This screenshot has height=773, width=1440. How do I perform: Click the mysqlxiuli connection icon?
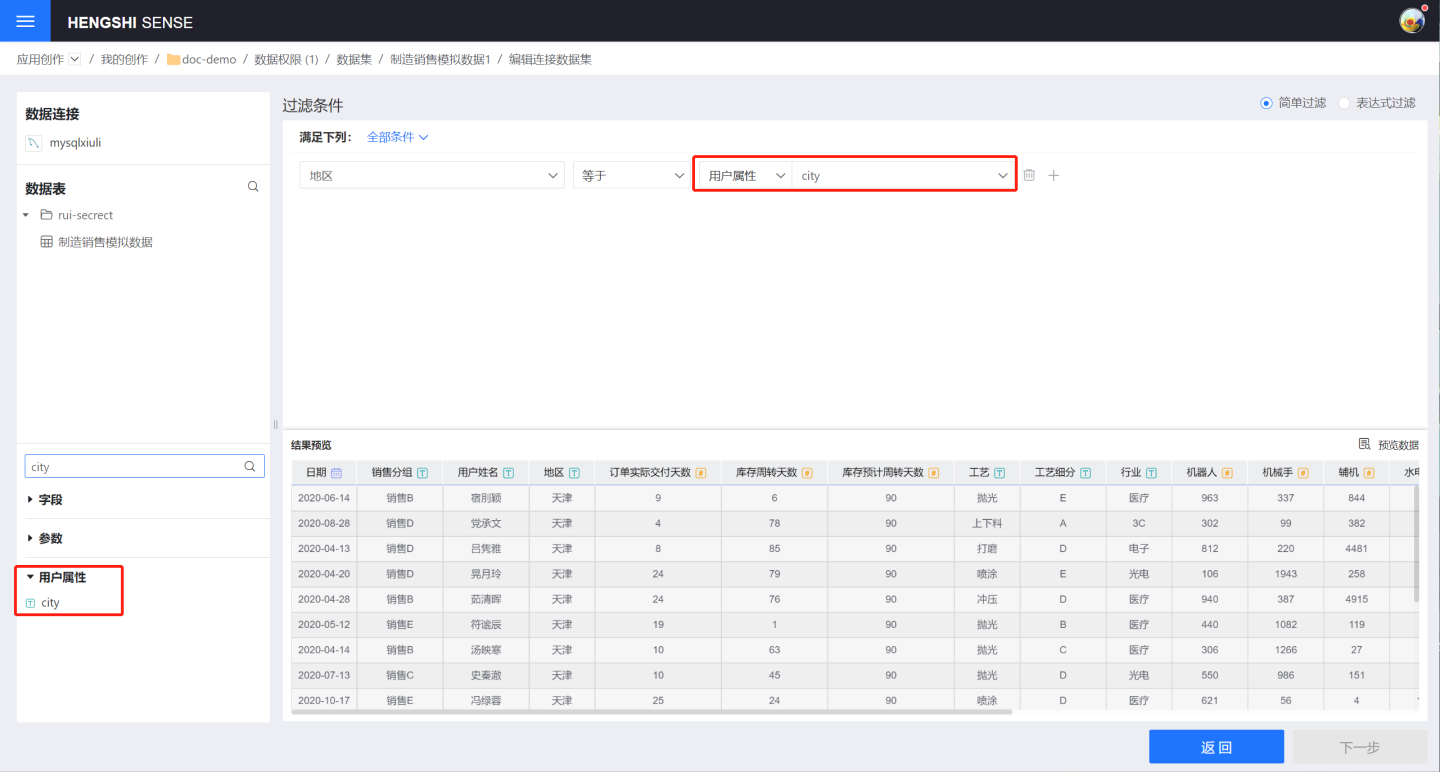[33, 143]
